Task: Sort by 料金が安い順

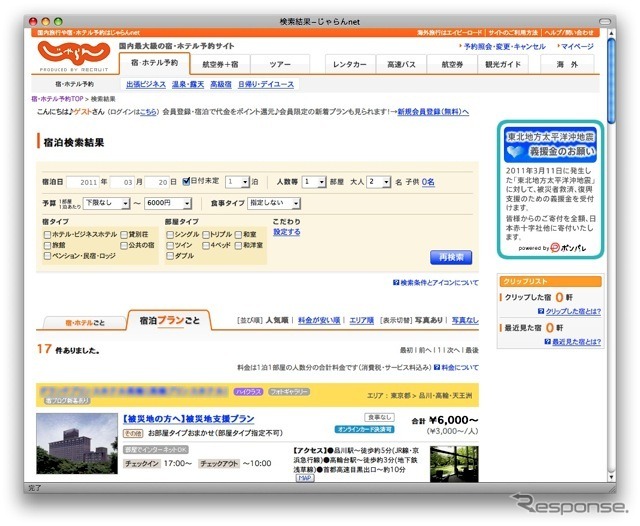Action: (x=319, y=320)
